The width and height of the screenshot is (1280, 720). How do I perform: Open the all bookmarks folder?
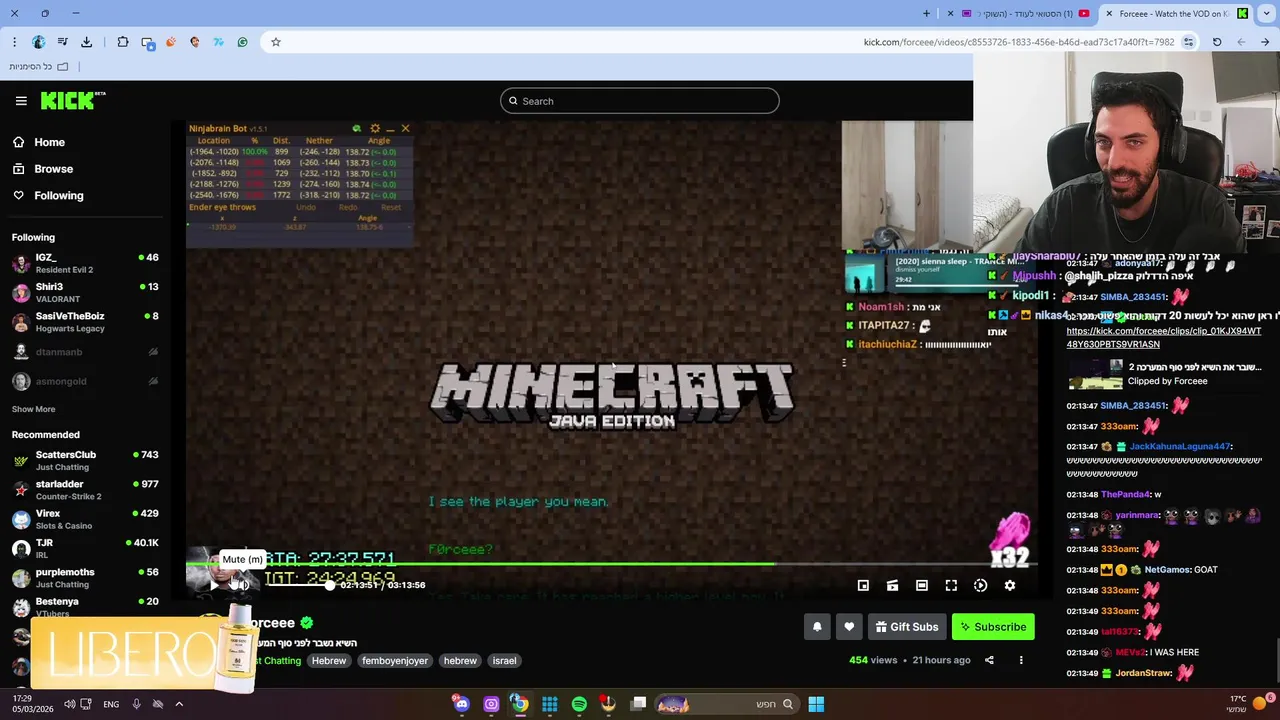pyautogui.click(x=38, y=67)
